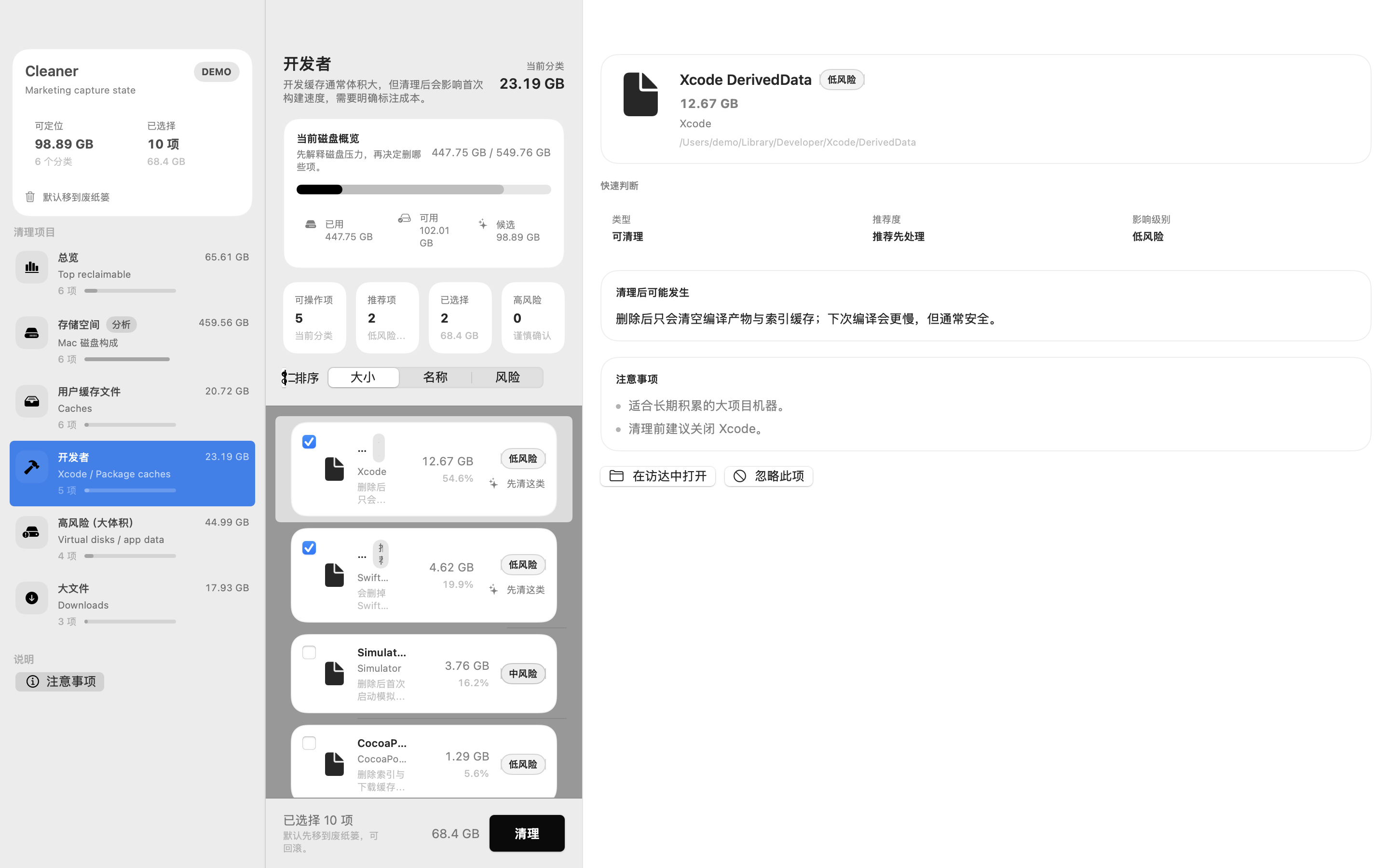This screenshot has width=1389, height=868.
Task: Click the 注意事项 button in sidebar
Action: tap(60, 681)
